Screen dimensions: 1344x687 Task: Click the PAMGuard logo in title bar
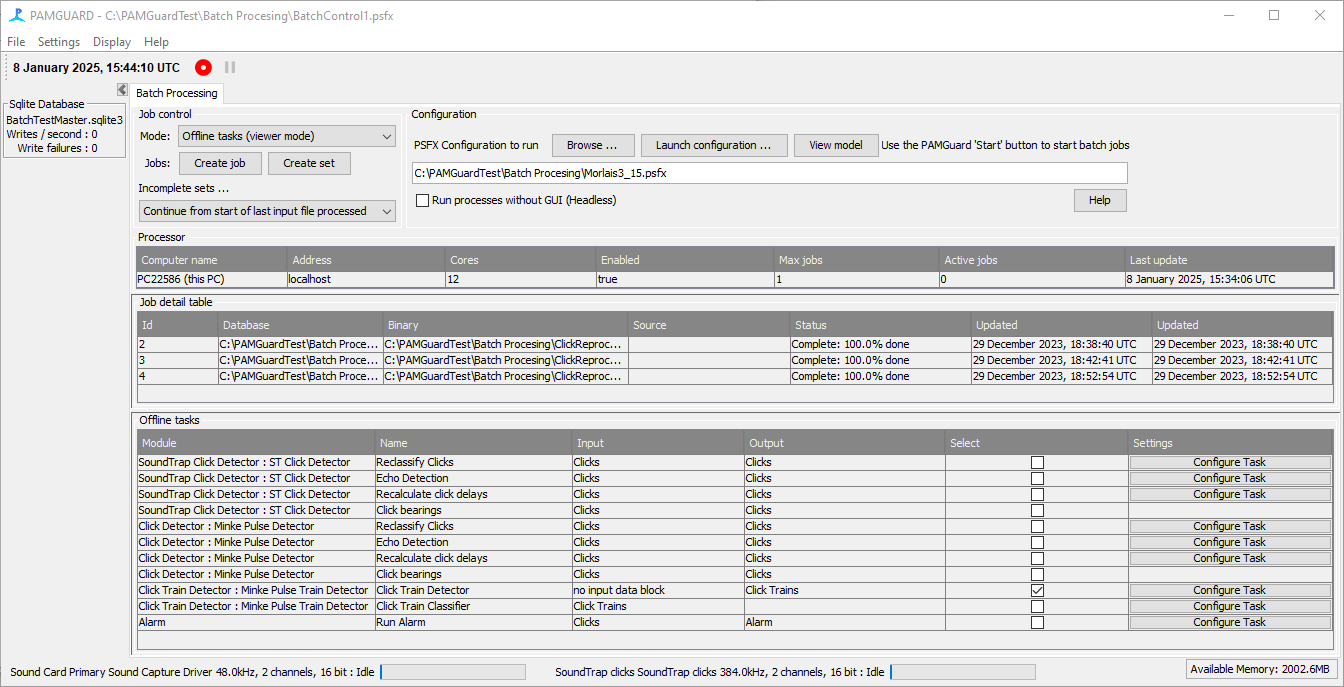click(16, 15)
